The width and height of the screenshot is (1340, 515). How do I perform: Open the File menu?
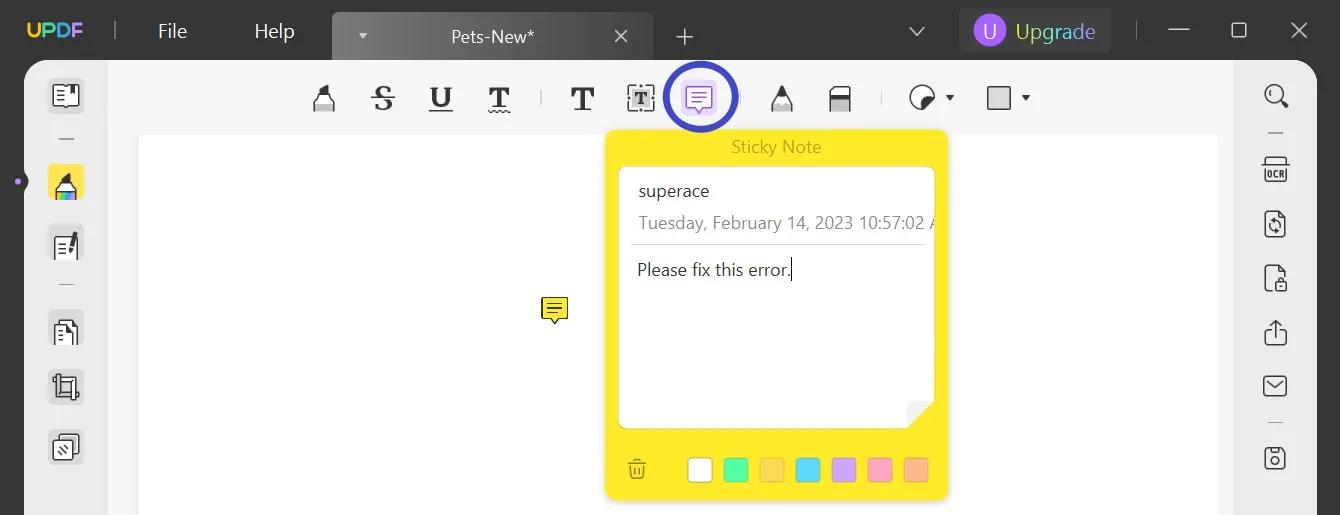(172, 32)
